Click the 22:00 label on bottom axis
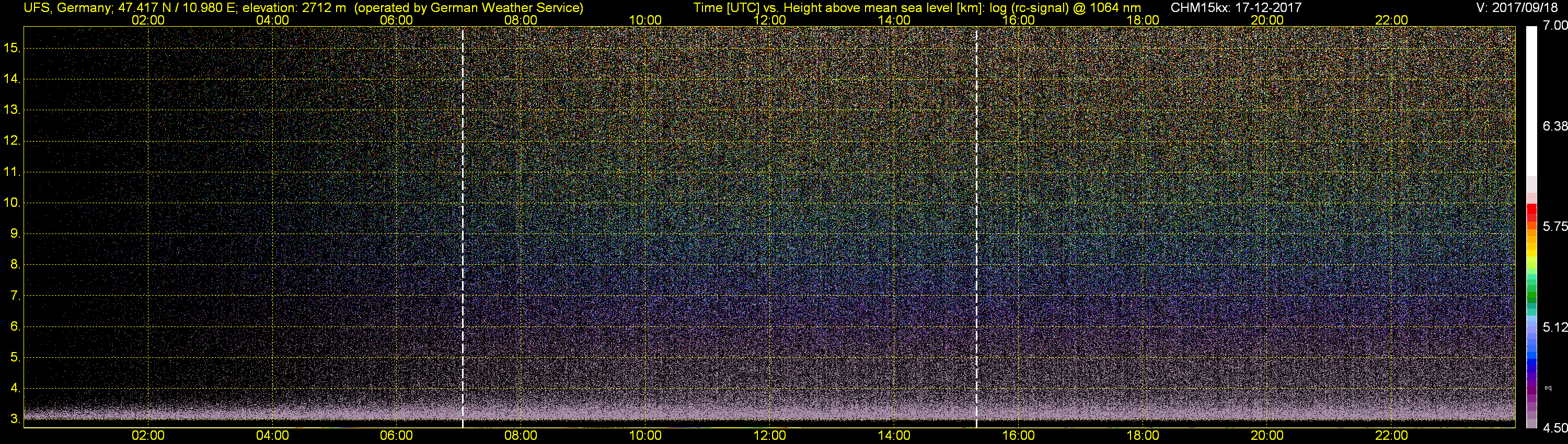Viewport: 1568px width, 444px height. 1391,436
